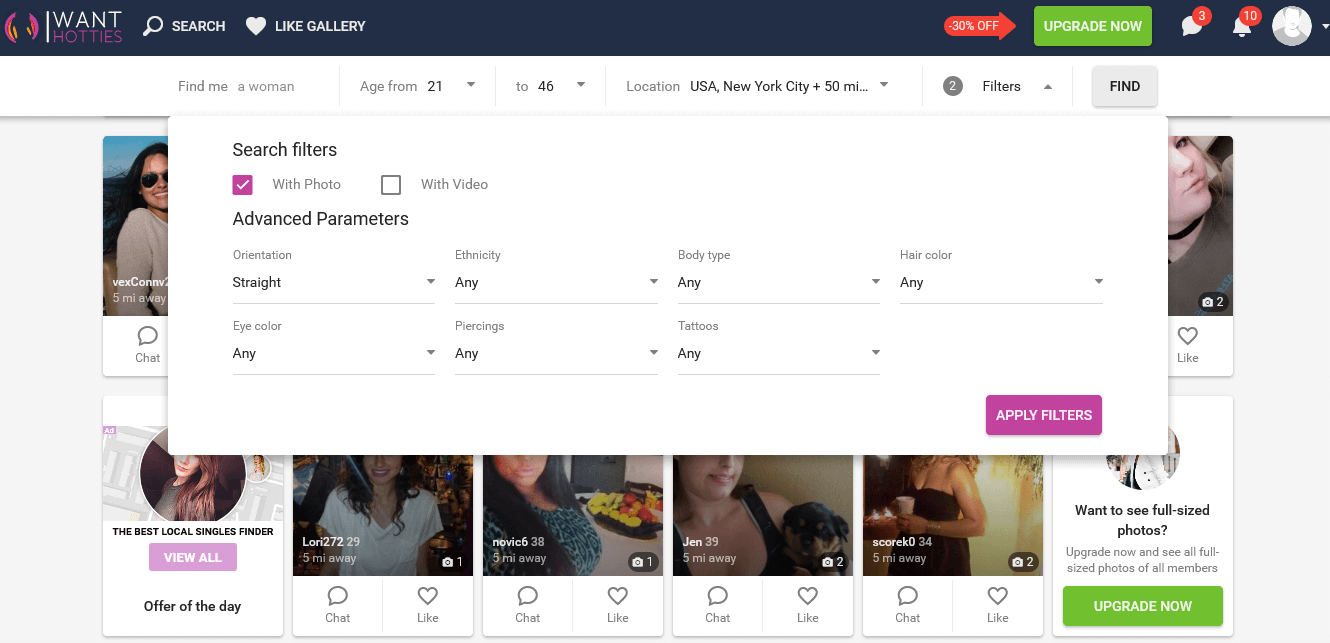The height and width of the screenshot is (643, 1330).
Task: Click Jen's photo count camera icon
Action: 833,562
